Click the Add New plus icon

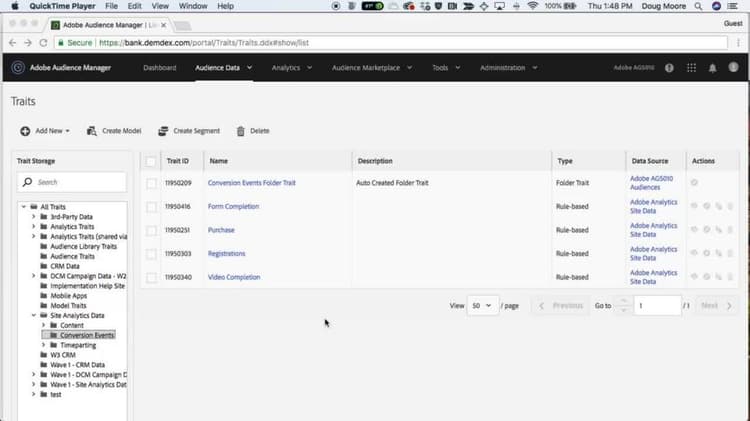25,131
